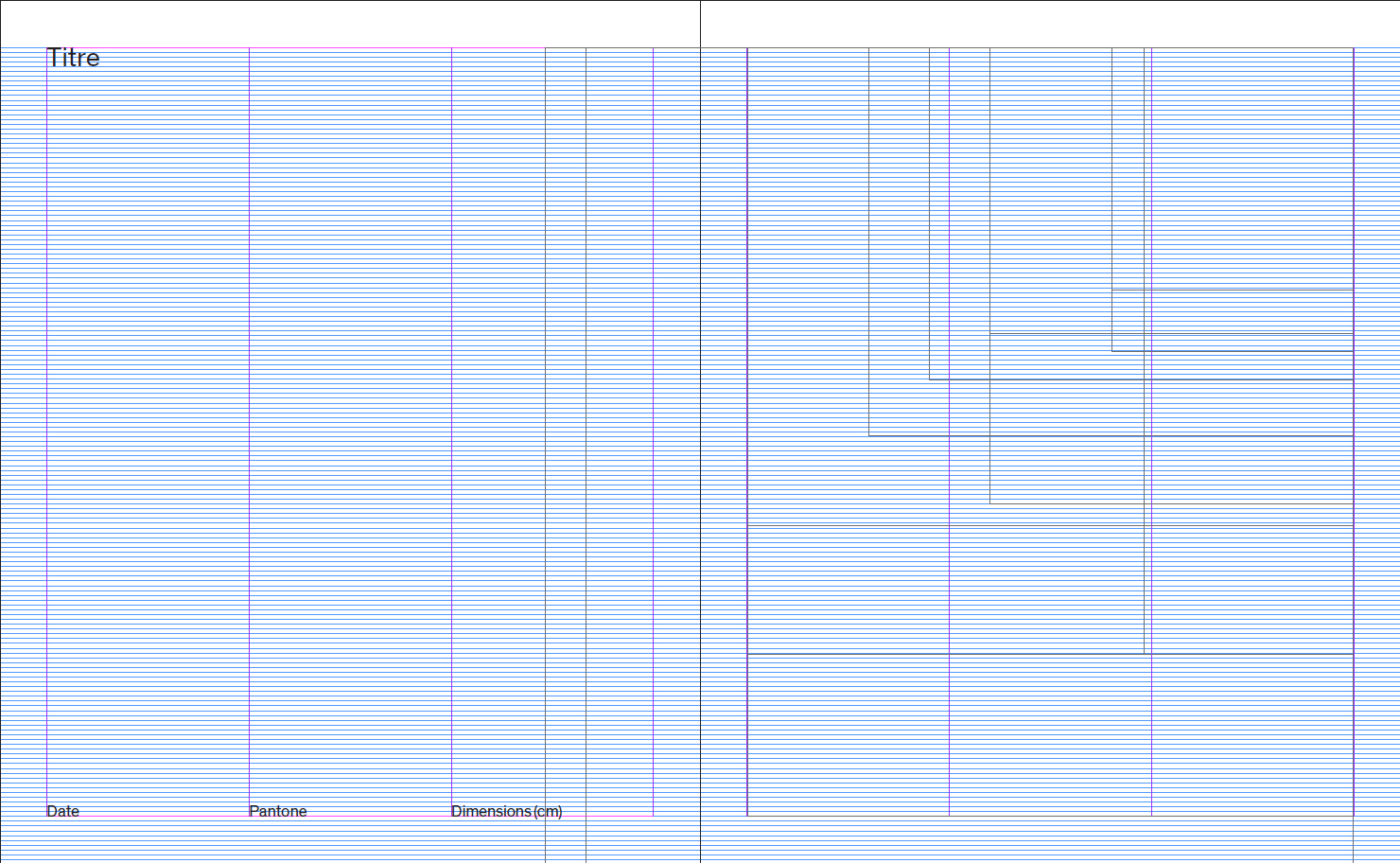Viewport: 1400px width, 863px height.
Task: Click the blank header band above left page grid
Action: pyautogui.click(x=350, y=24)
